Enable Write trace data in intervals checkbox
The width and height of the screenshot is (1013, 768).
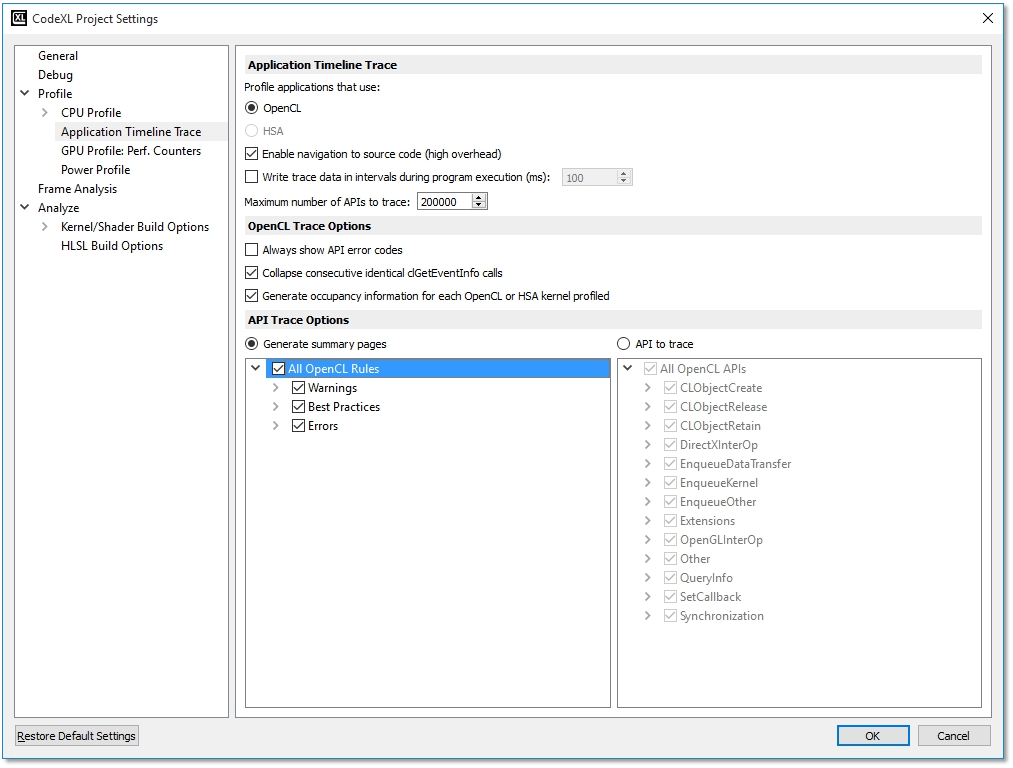click(252, 177)
